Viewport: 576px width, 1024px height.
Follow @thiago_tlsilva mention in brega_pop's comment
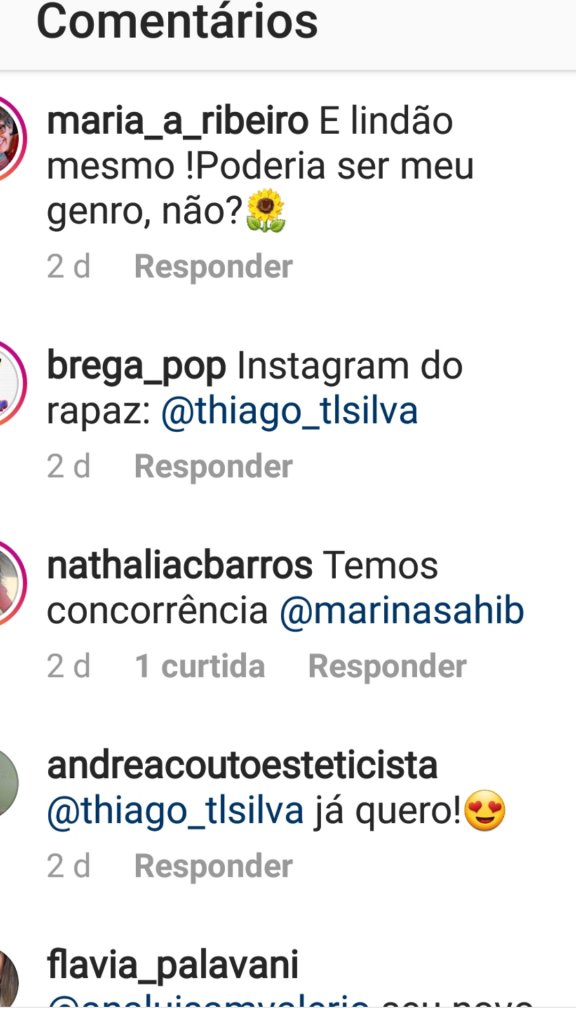(x=289, y=413)
